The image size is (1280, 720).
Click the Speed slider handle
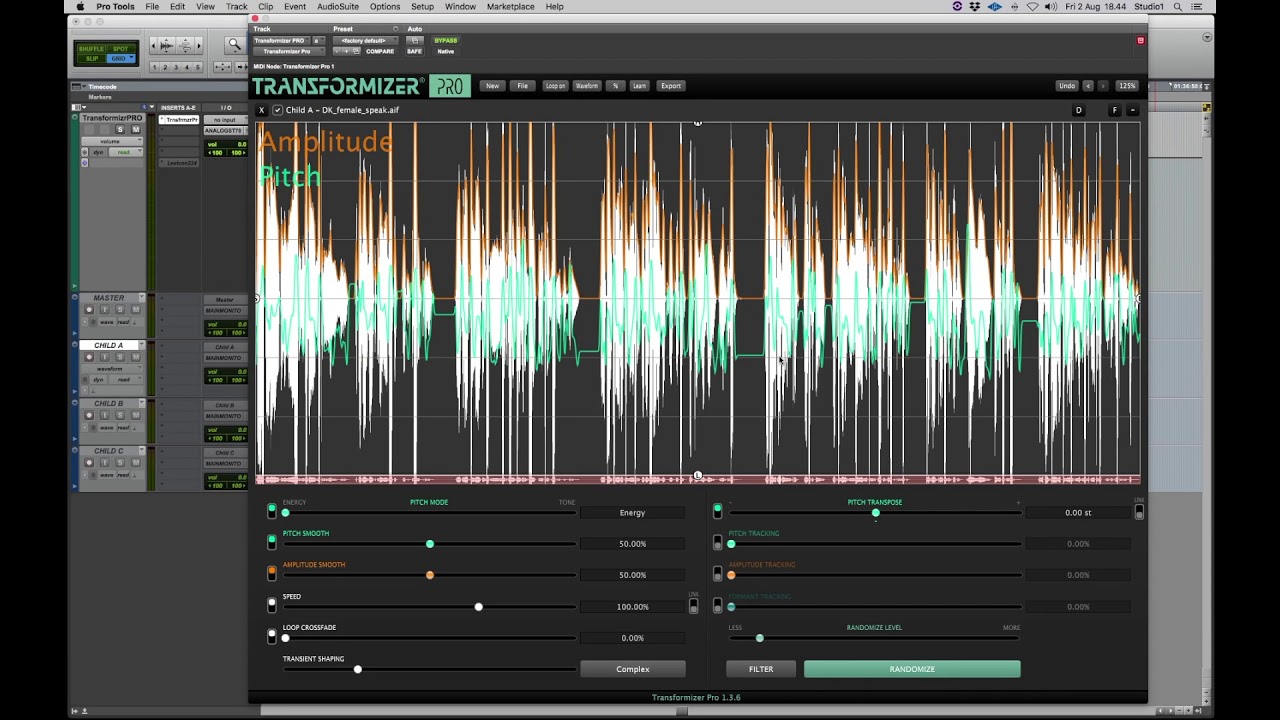479,607
